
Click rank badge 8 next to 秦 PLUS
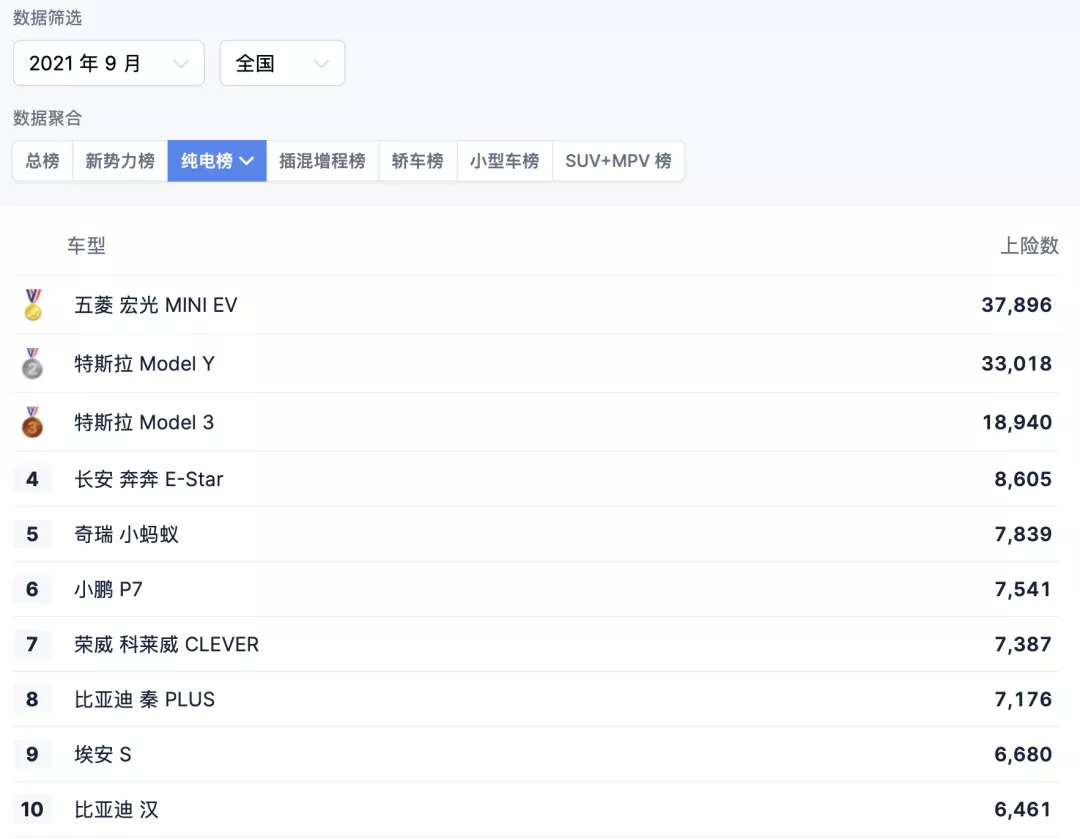click(x=32, y=699)
